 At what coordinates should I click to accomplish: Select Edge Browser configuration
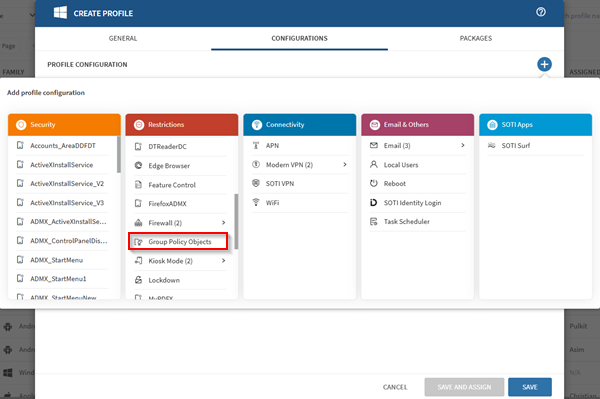coord(180,166)
